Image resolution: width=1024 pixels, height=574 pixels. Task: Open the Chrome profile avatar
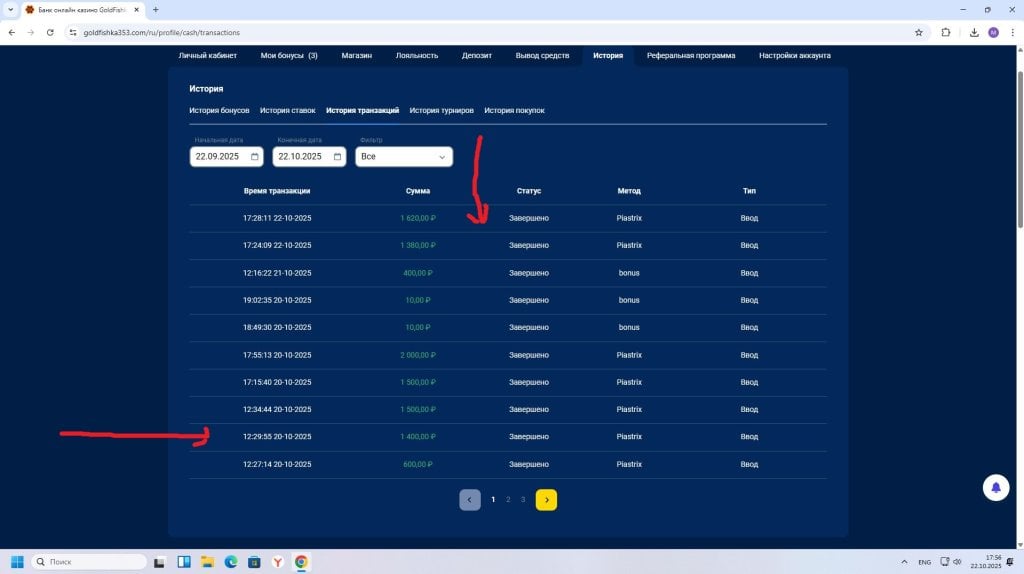click(x=993, y=32)
